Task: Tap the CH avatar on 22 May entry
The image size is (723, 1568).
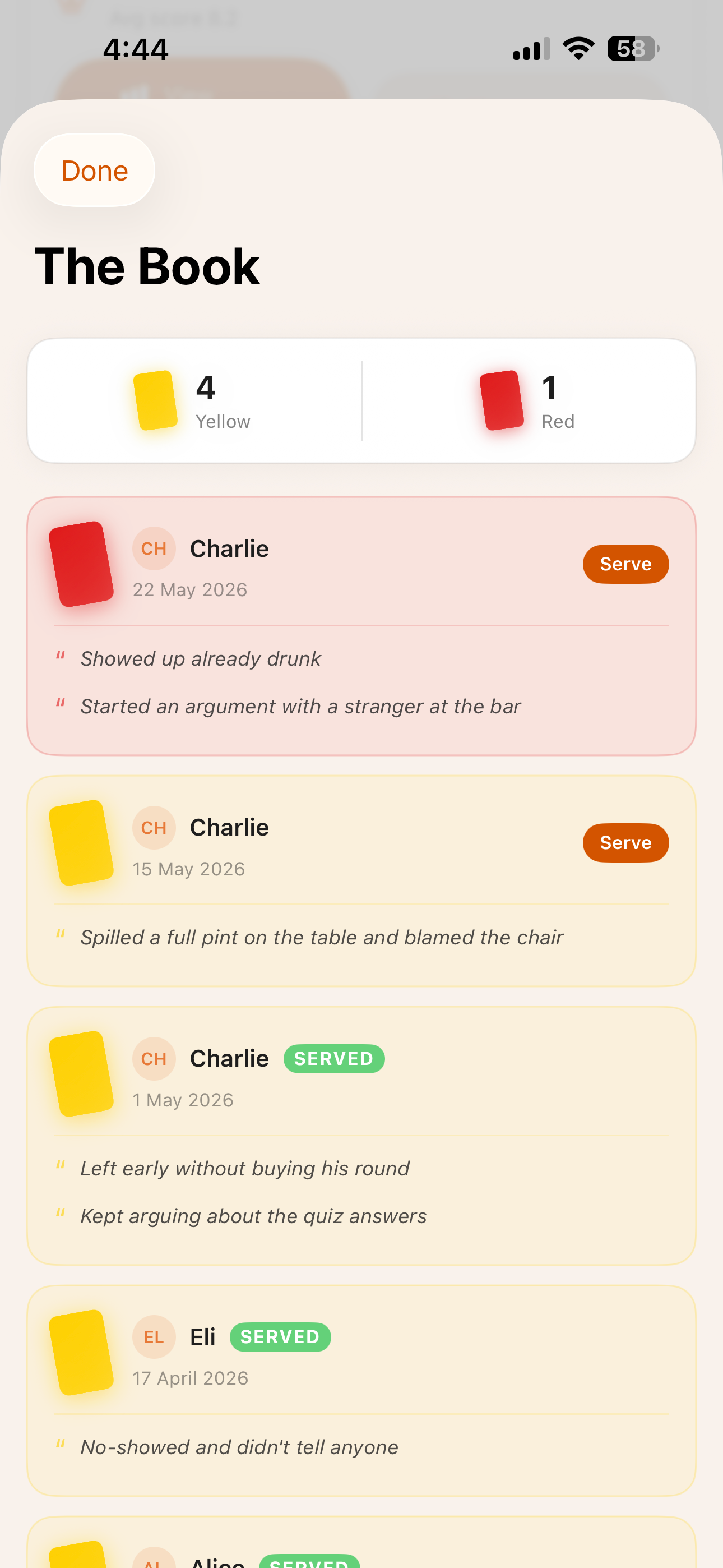Action: [x=154, y=548]
